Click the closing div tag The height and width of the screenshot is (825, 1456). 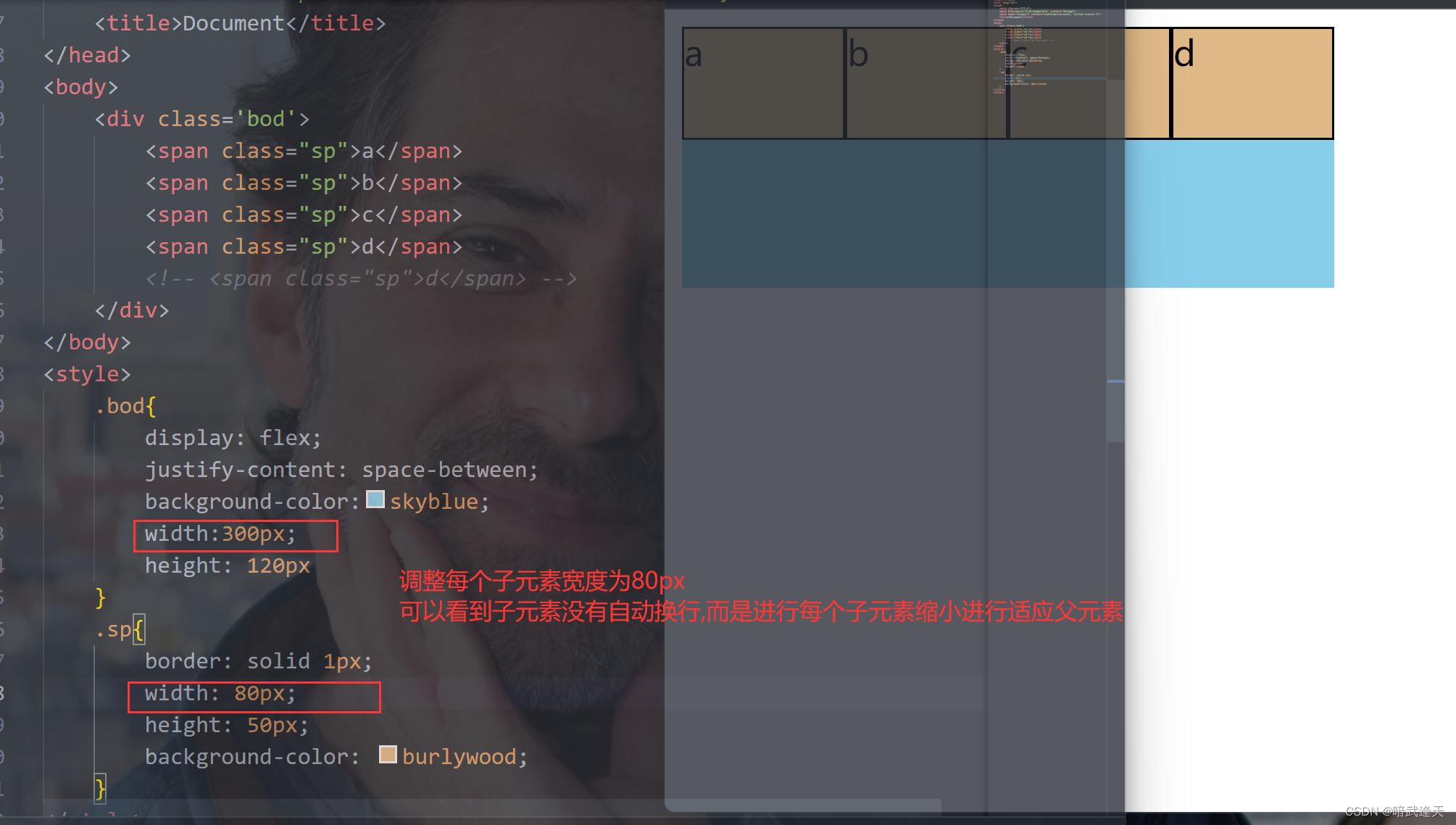pyautogui.click(x=132, y=310)
